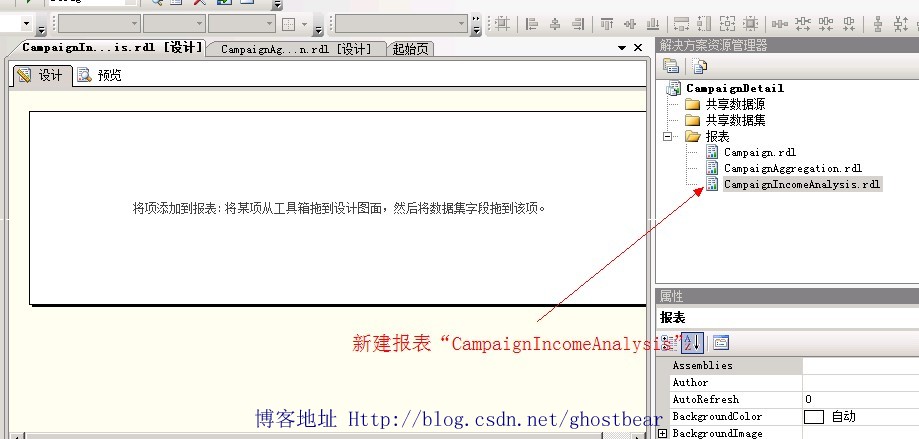Image resolution: width=919 pixels, height=439 pixels.
Task: Click the BackgroundColor white swatch
Action: [x=814, y=417]
